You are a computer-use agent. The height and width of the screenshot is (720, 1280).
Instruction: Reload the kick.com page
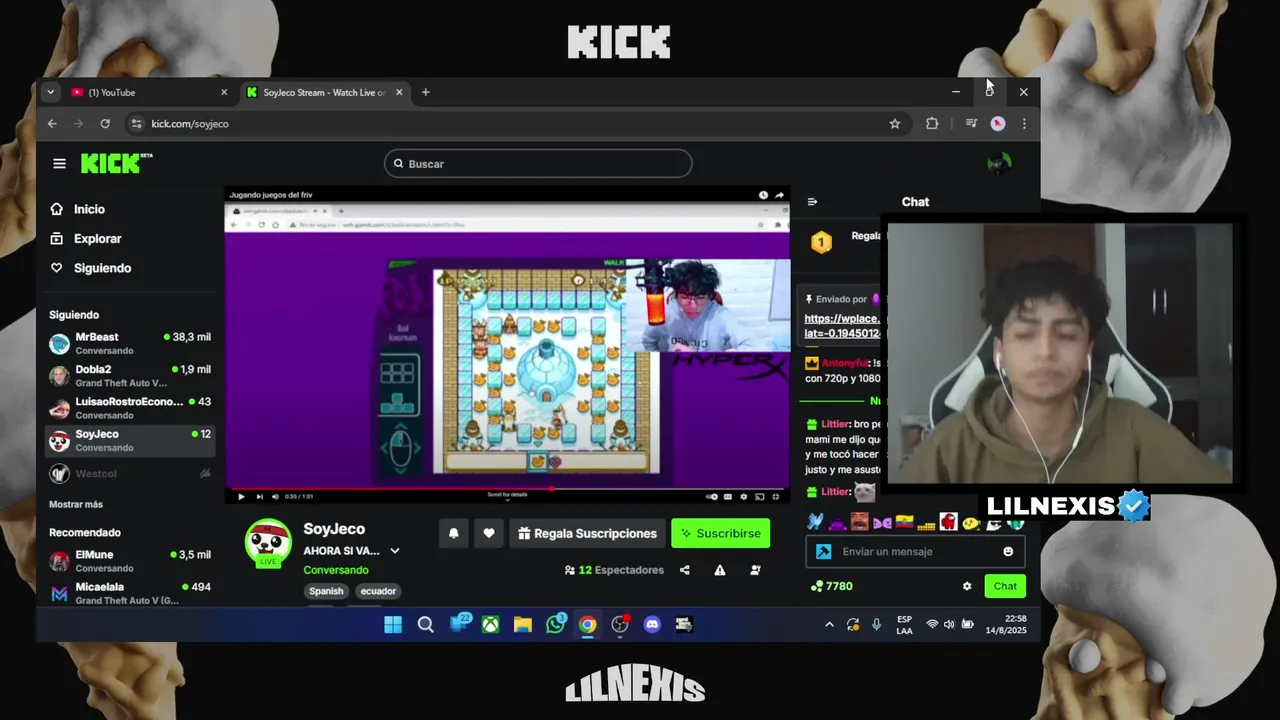pos(105,124)
